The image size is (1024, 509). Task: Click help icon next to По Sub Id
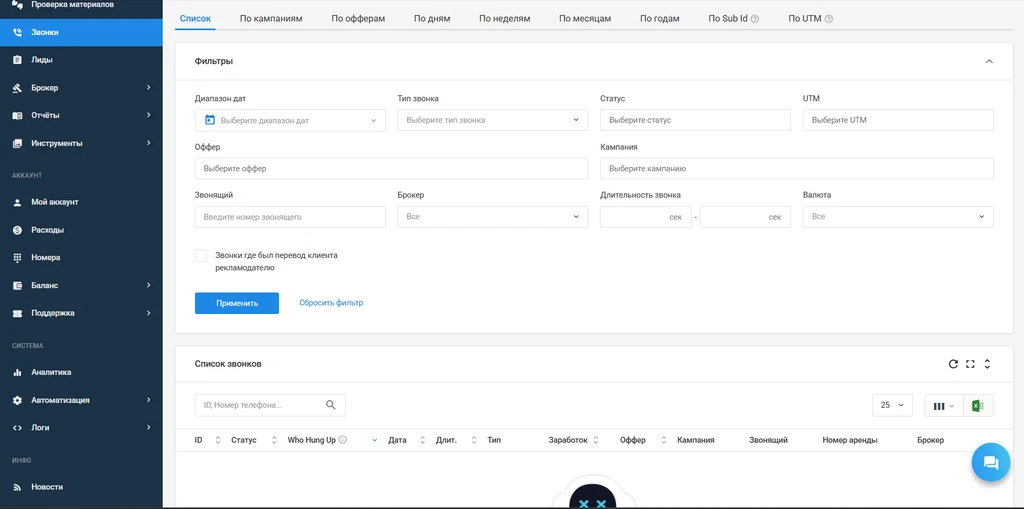point(755,19)
